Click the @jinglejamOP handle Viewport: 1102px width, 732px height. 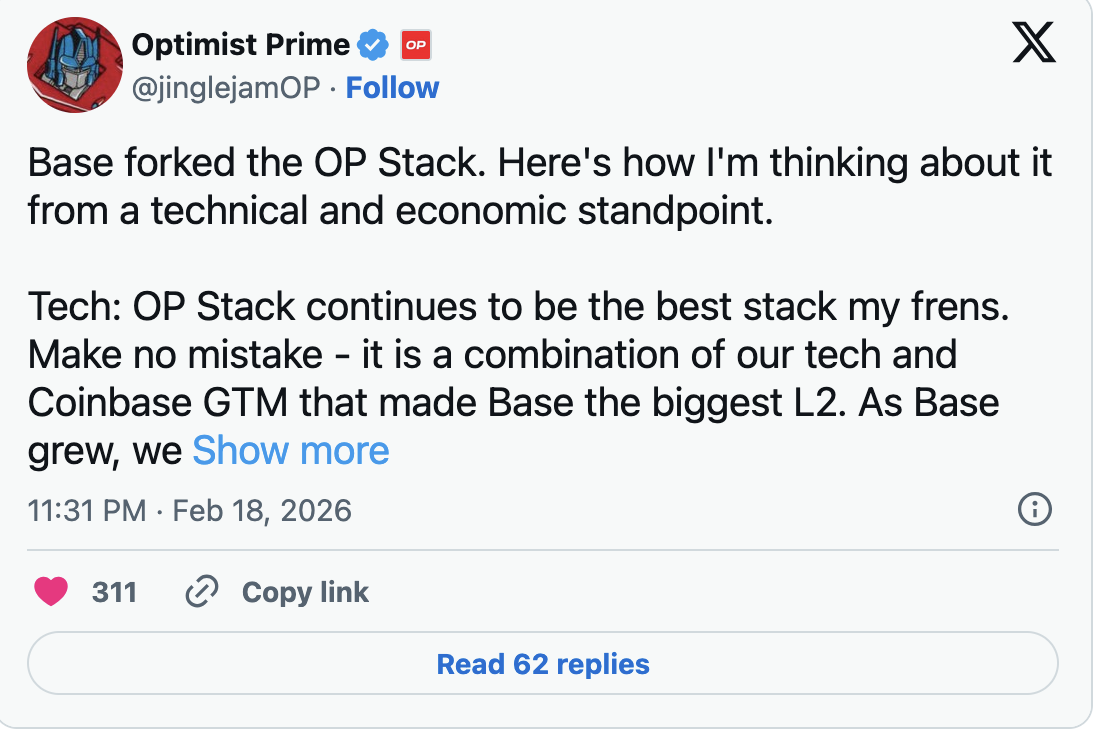226,88
